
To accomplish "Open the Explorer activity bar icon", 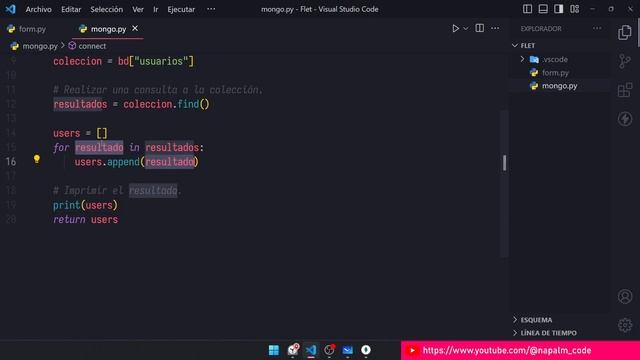I will tap(624, 33).
